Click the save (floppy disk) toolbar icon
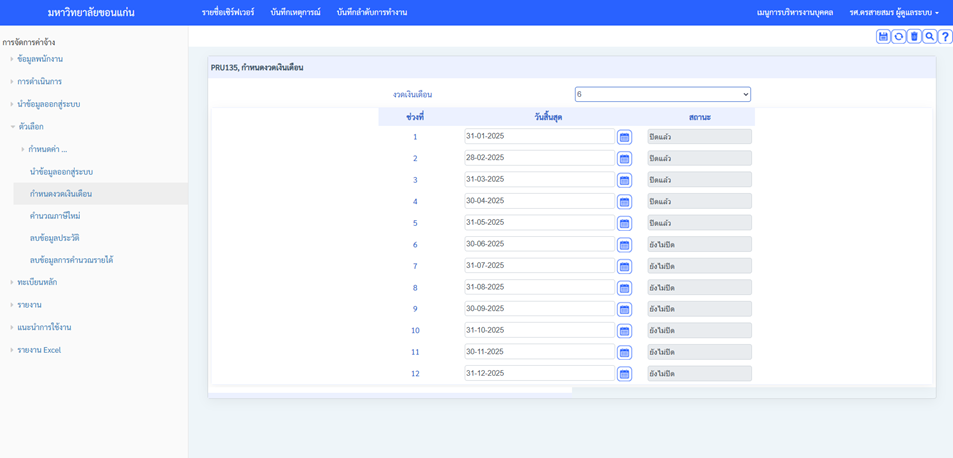The height and width of the screenshot is (458, 953). [x=883, y=37]
